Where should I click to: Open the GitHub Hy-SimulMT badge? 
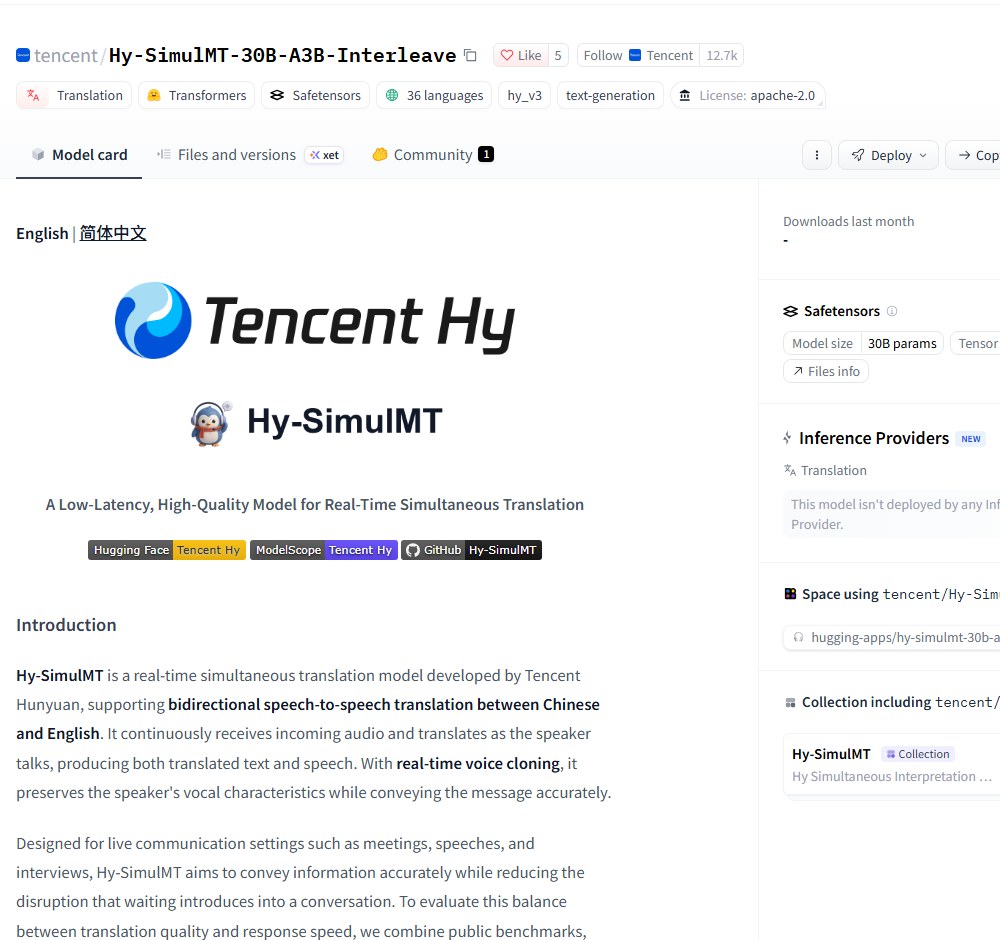471,550
